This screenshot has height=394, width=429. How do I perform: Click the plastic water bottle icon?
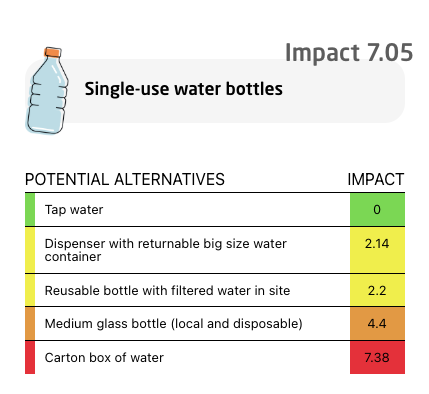[x=47, y=91]
